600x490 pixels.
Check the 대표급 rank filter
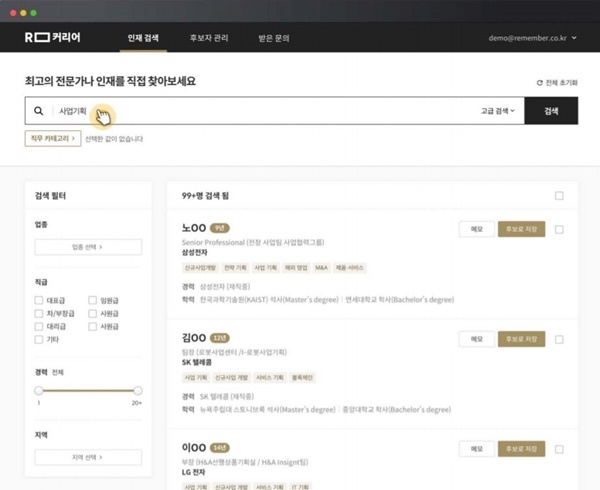[39, 300]
